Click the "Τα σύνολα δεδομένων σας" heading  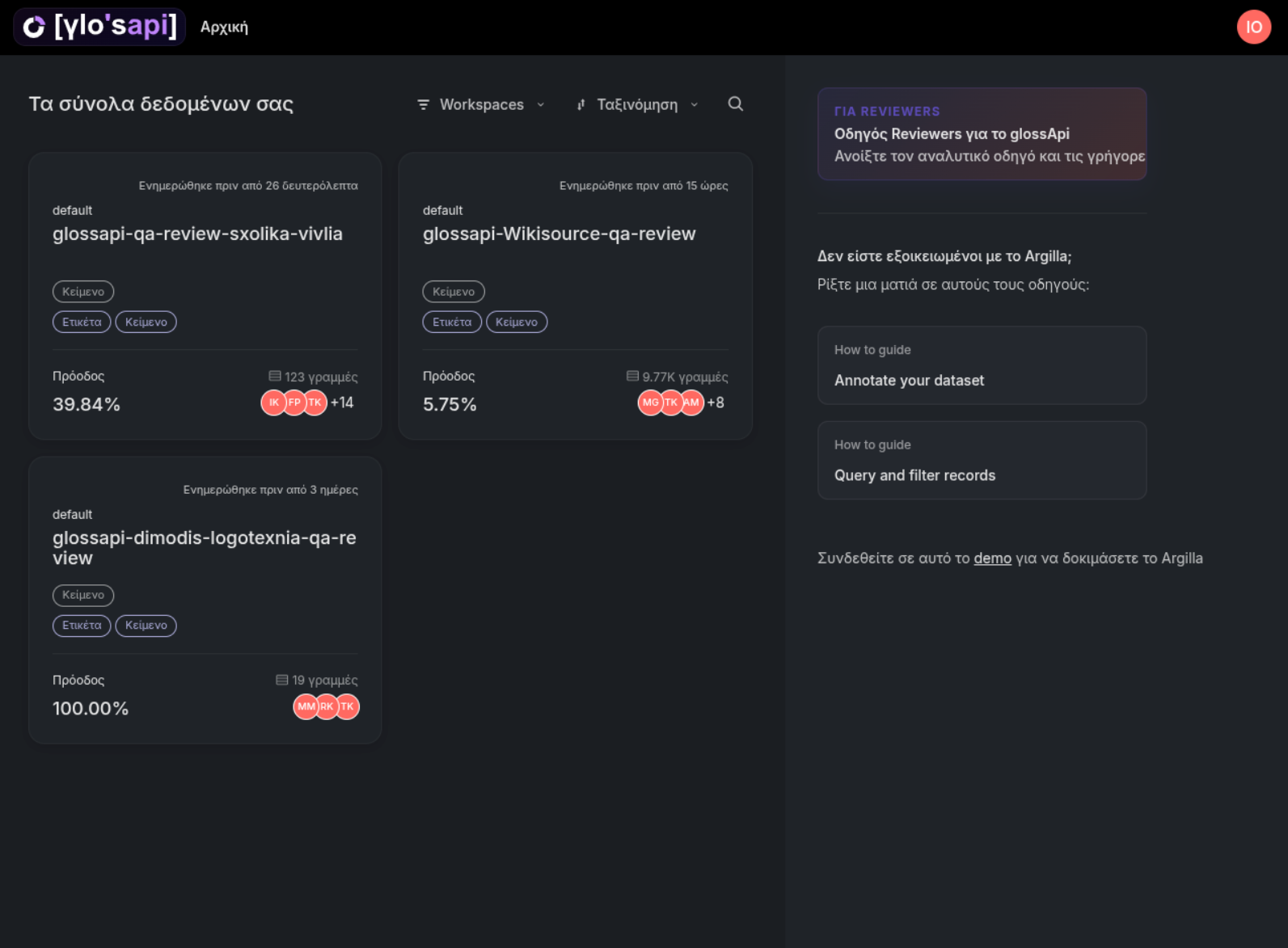point(161,104)
